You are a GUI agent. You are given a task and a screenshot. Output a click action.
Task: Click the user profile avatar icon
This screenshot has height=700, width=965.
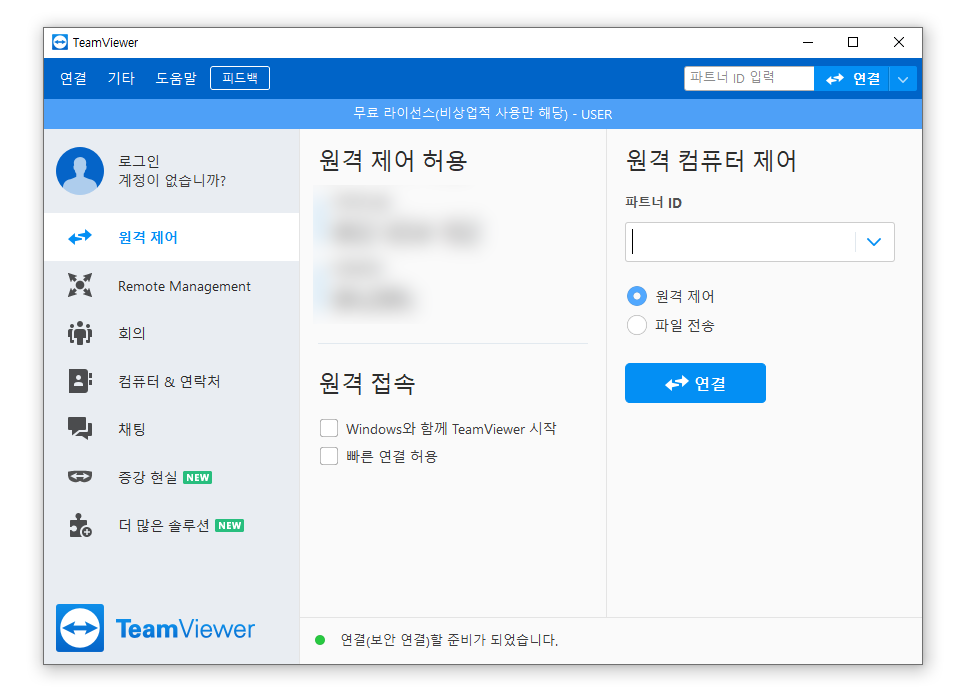pos(80,171)
